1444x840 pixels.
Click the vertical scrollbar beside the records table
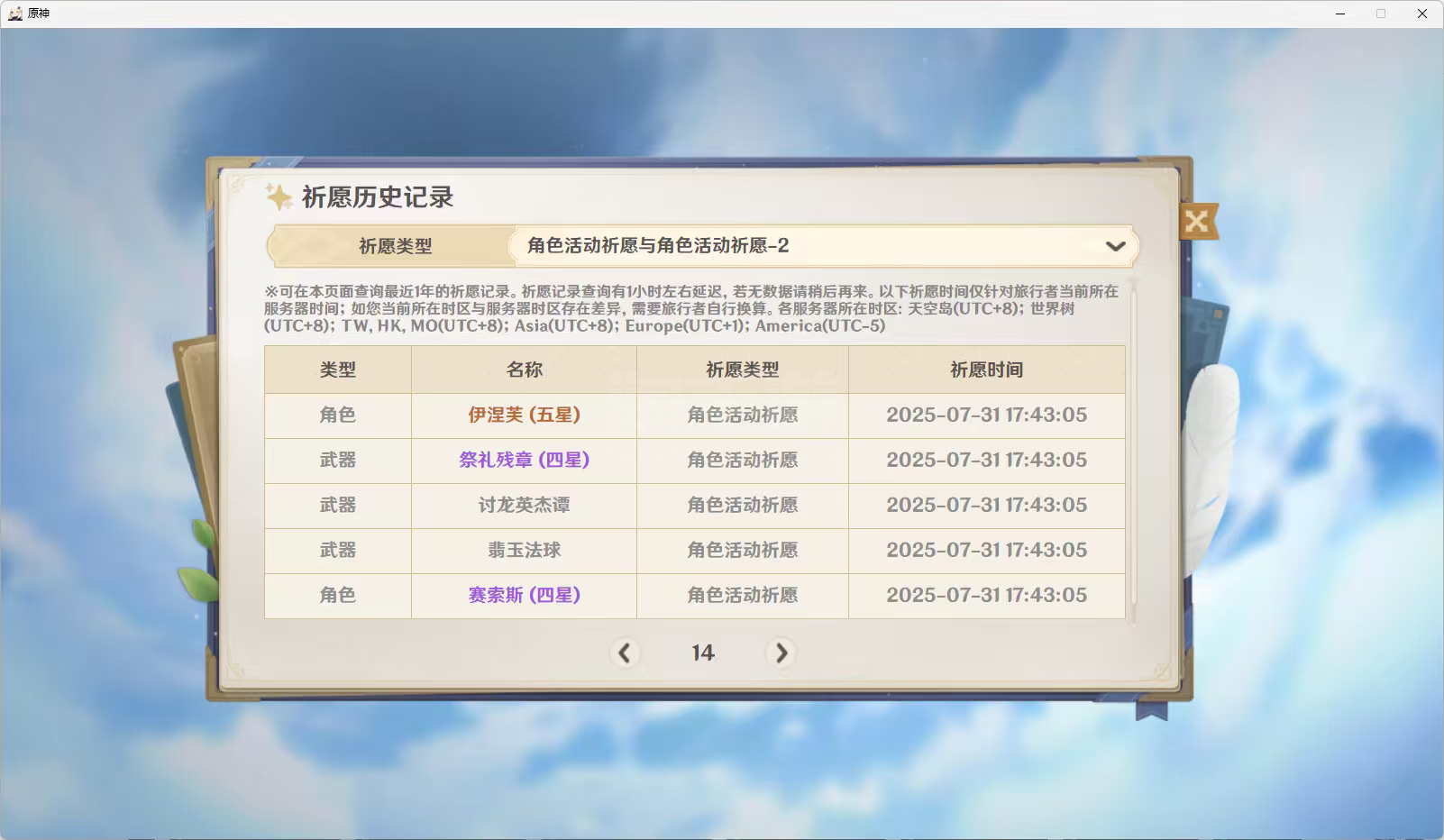click(1133, 451)
